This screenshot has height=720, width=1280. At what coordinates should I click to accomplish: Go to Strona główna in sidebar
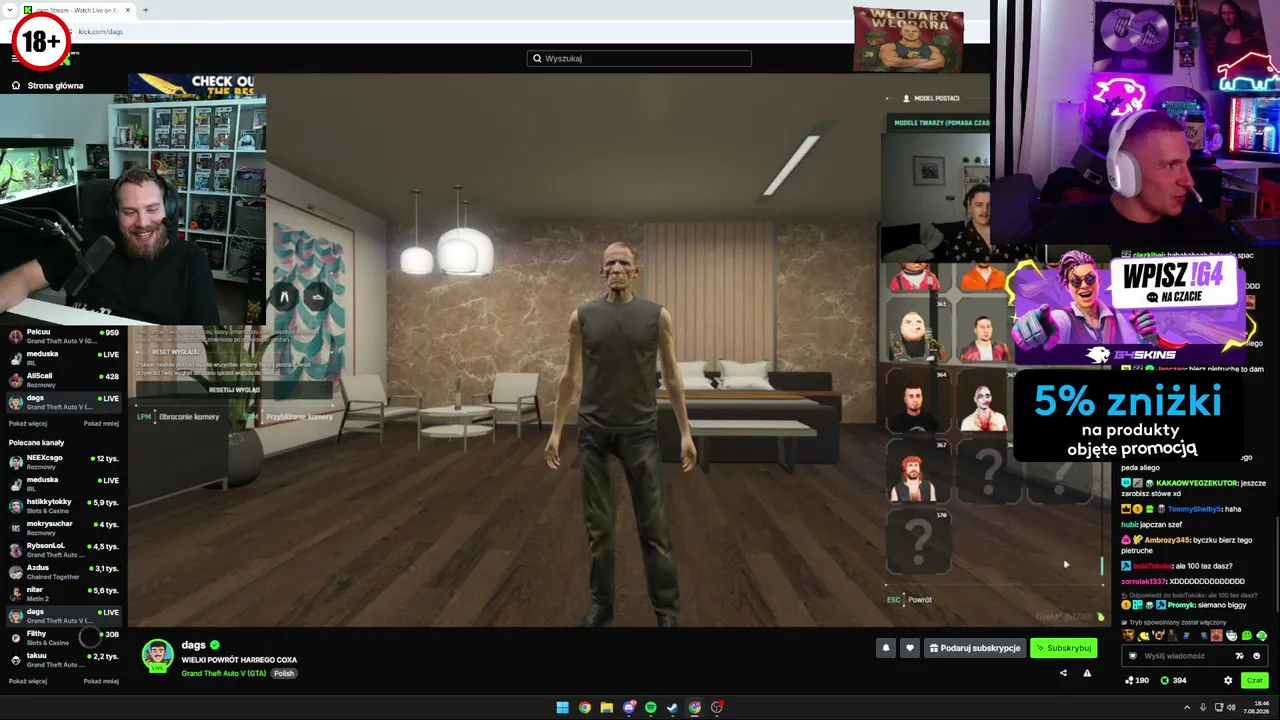click(55, 86)
